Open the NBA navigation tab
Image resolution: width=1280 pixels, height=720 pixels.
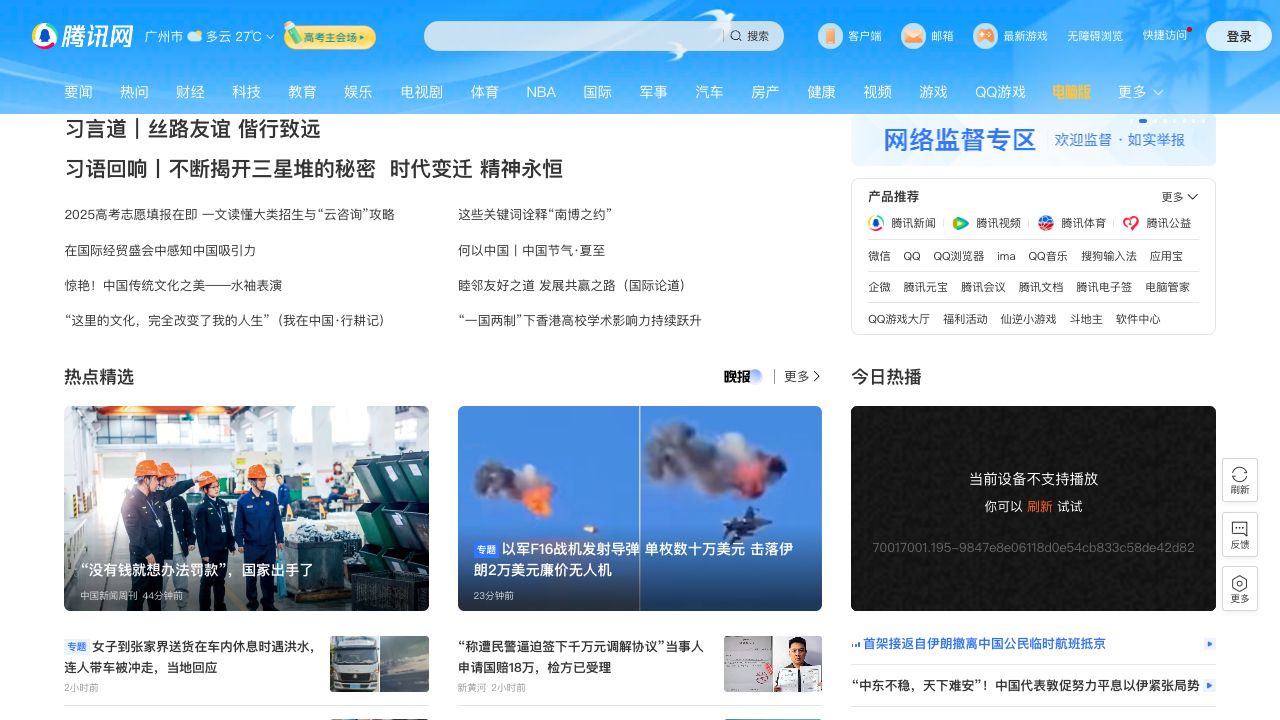click(541, 92)
